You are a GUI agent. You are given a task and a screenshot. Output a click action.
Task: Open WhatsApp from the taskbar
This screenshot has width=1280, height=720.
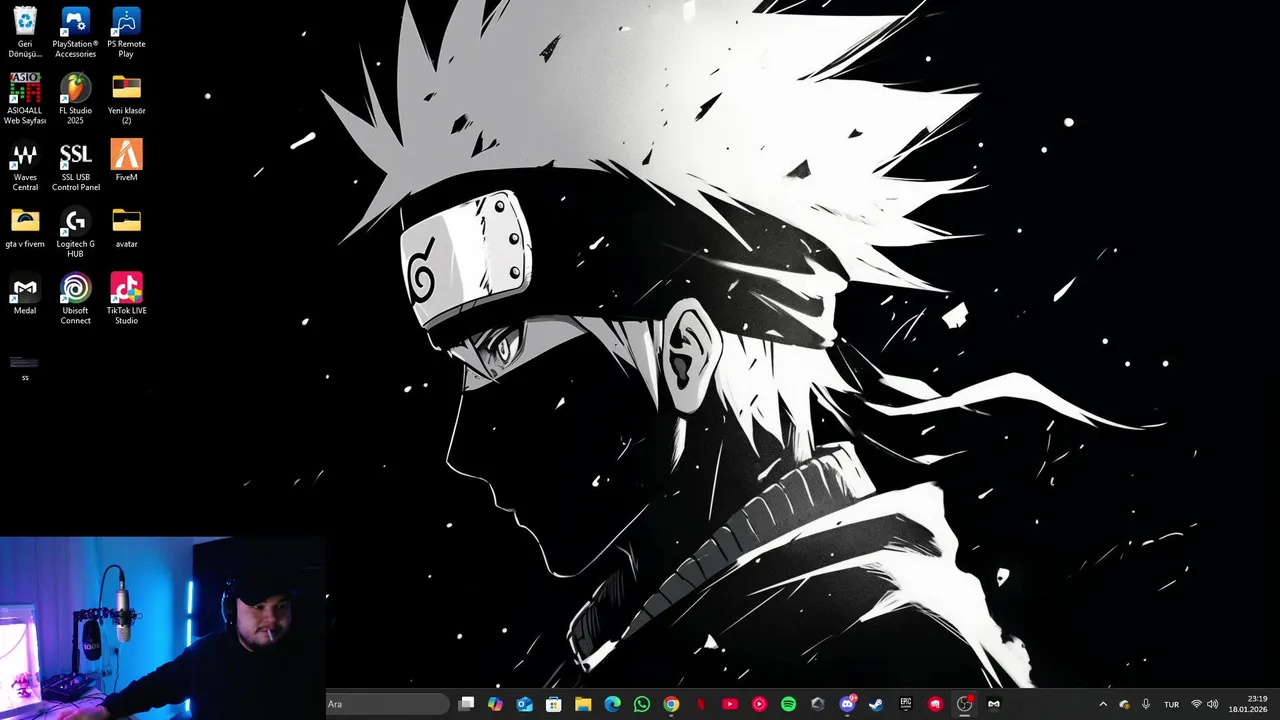click(642, 704)
